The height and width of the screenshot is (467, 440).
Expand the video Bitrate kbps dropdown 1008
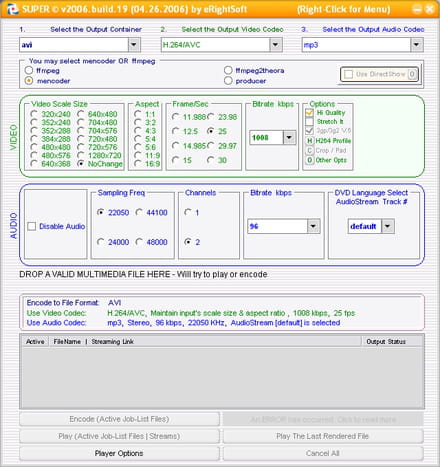pyautogui.click(x=289, y=137)
